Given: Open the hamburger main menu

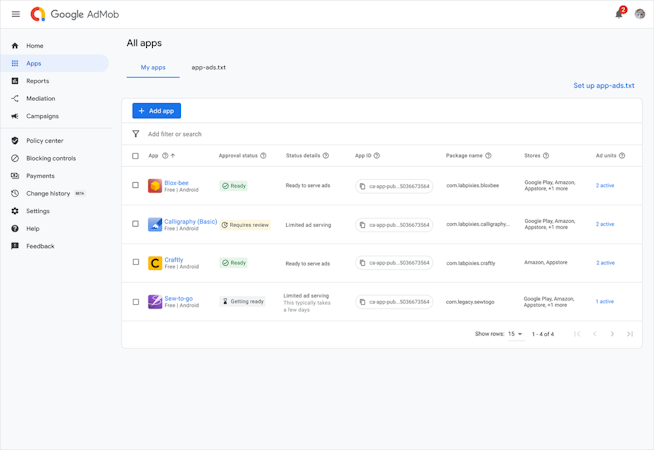Looking at the screenshot, I should [x=16, y=14].
